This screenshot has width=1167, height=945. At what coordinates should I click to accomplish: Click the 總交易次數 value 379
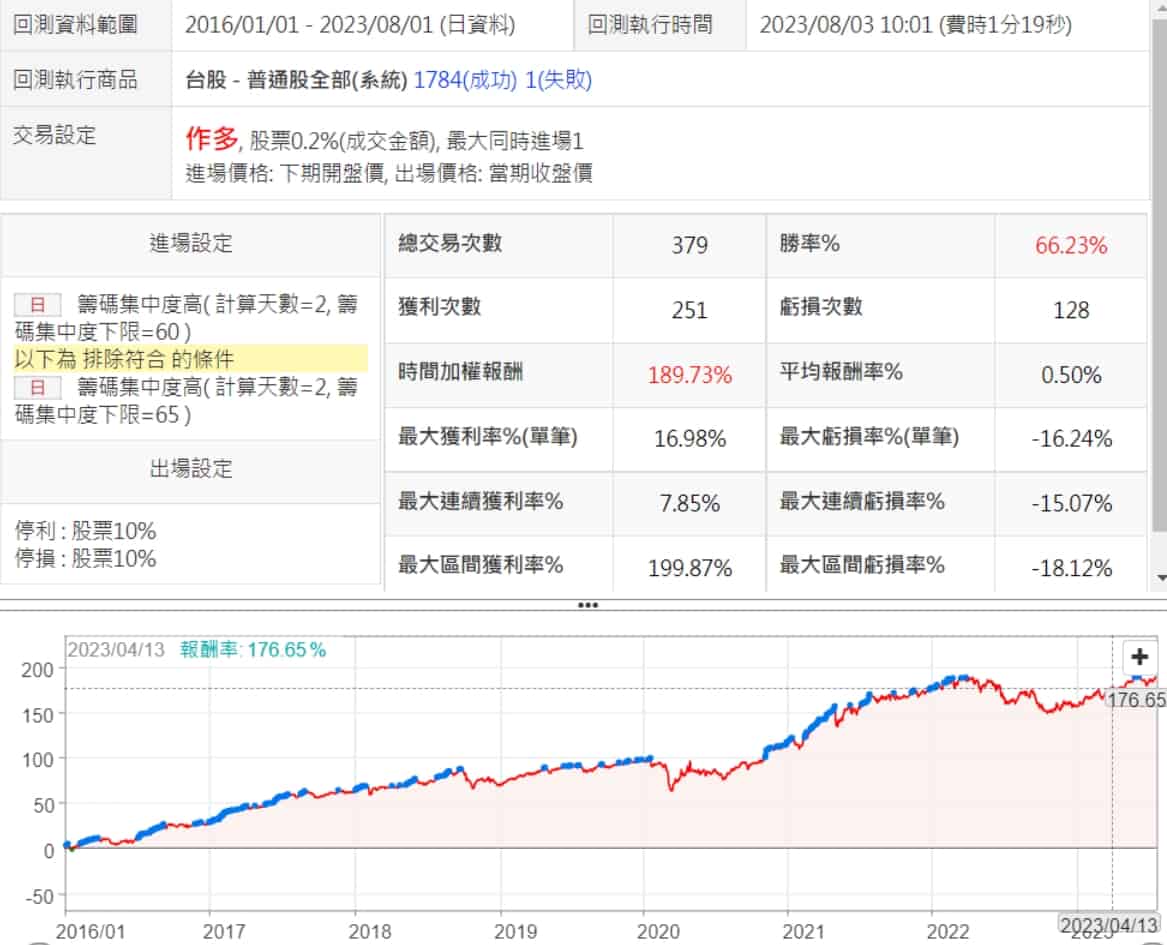pos(689,246)
